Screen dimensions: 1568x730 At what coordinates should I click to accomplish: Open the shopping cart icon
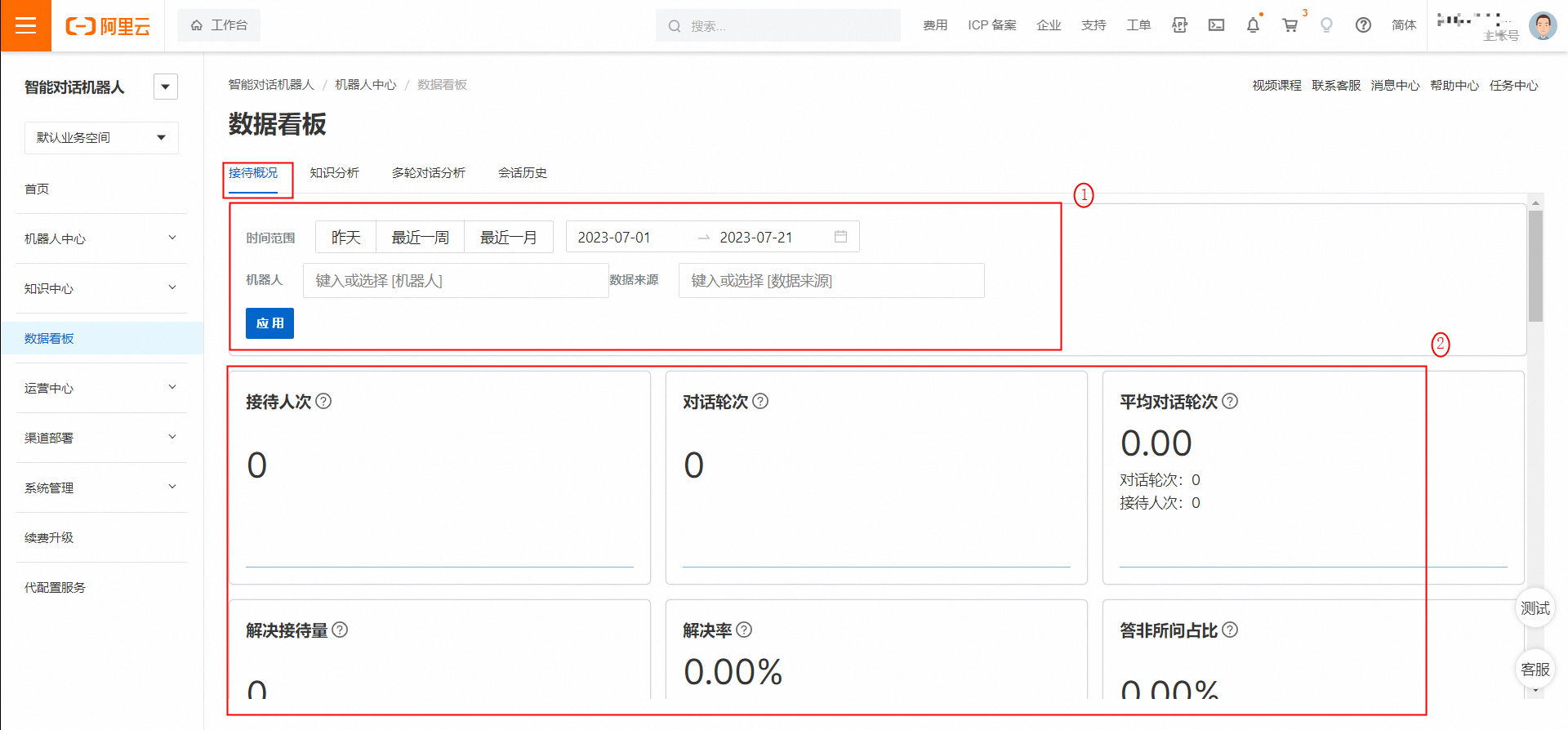point(1290,25)
